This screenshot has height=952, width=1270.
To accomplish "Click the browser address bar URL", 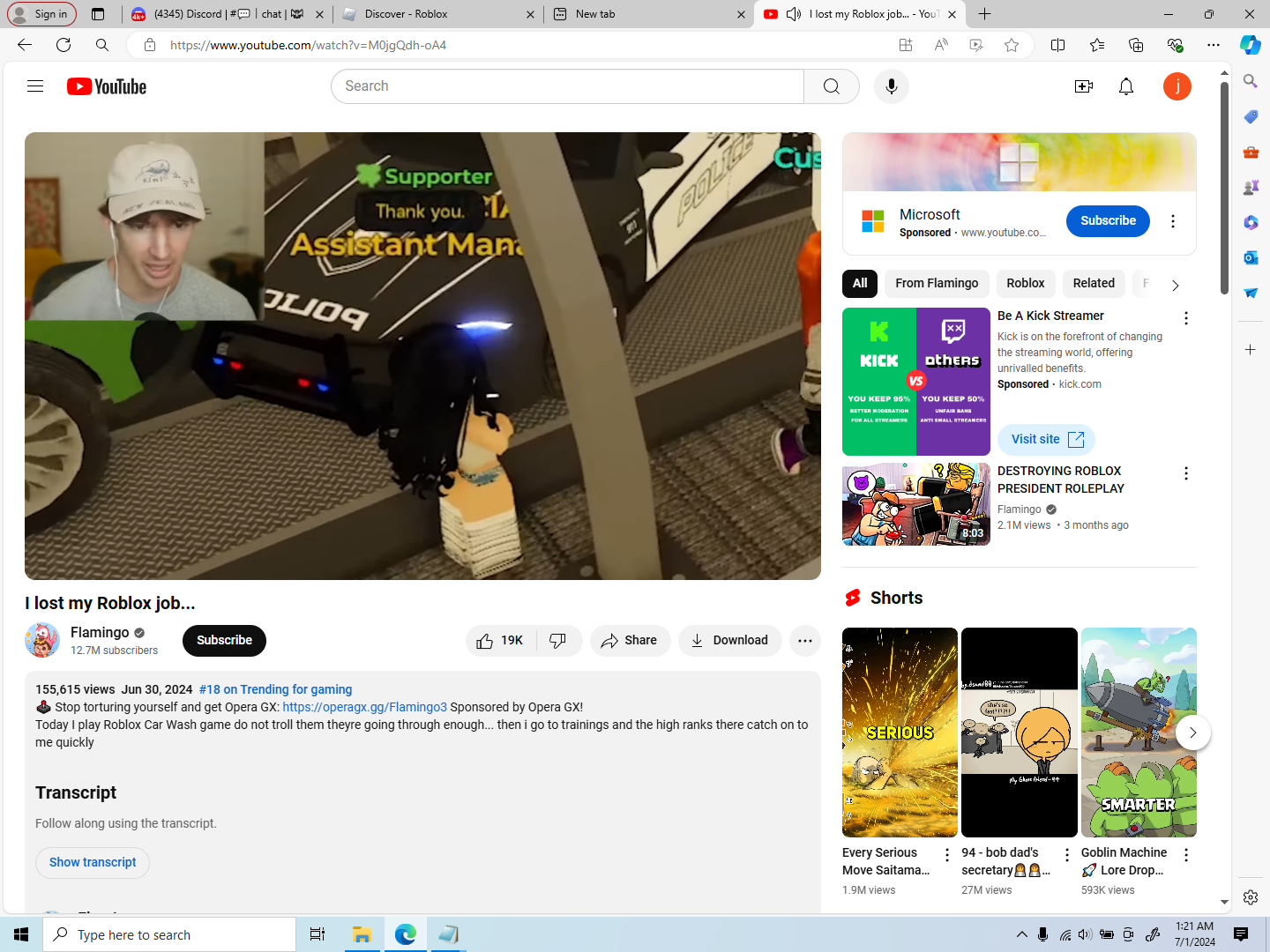I will (x=308, y=45).
